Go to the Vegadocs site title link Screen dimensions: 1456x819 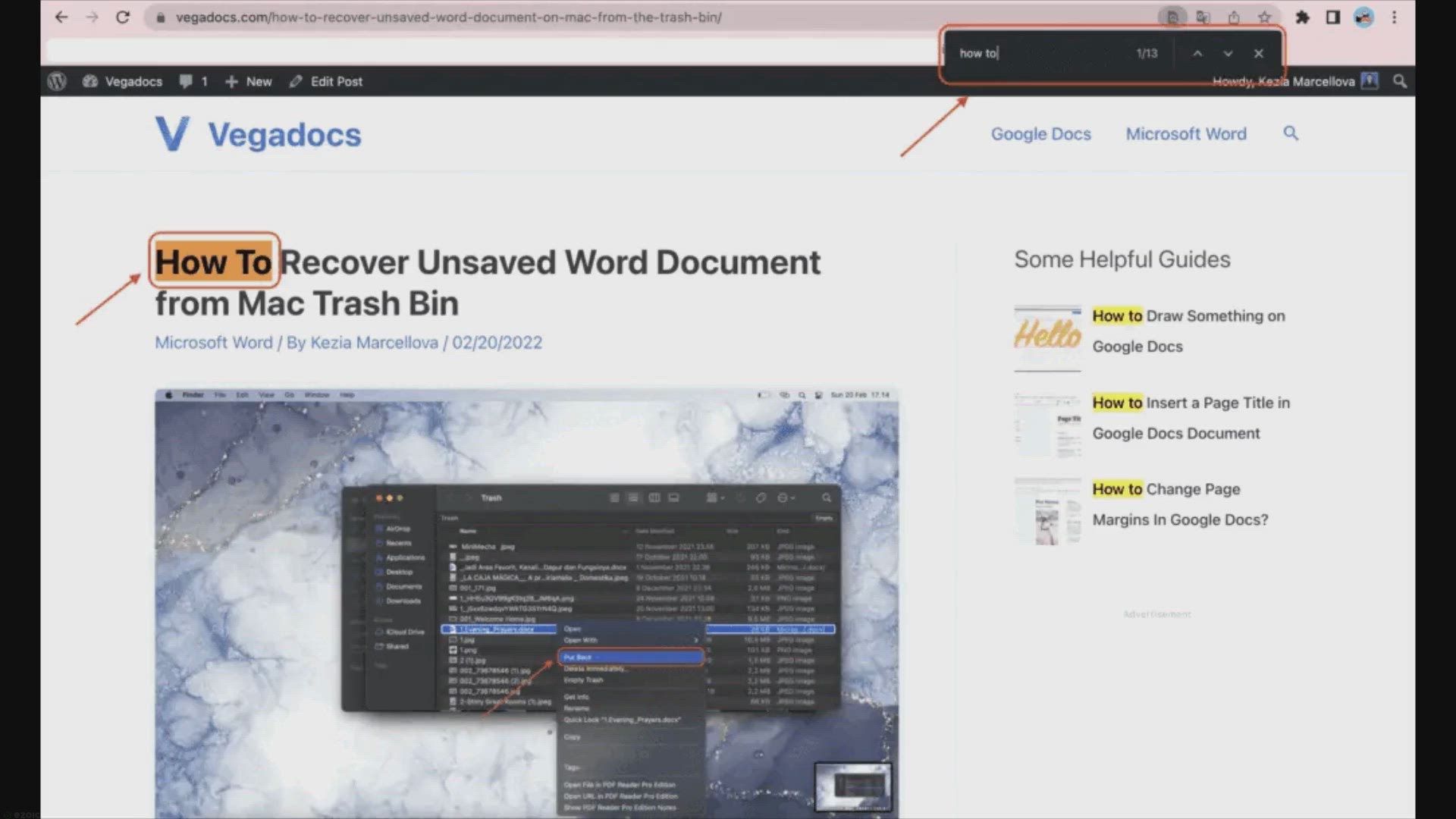pyautogui.click(x=284, y=134)
